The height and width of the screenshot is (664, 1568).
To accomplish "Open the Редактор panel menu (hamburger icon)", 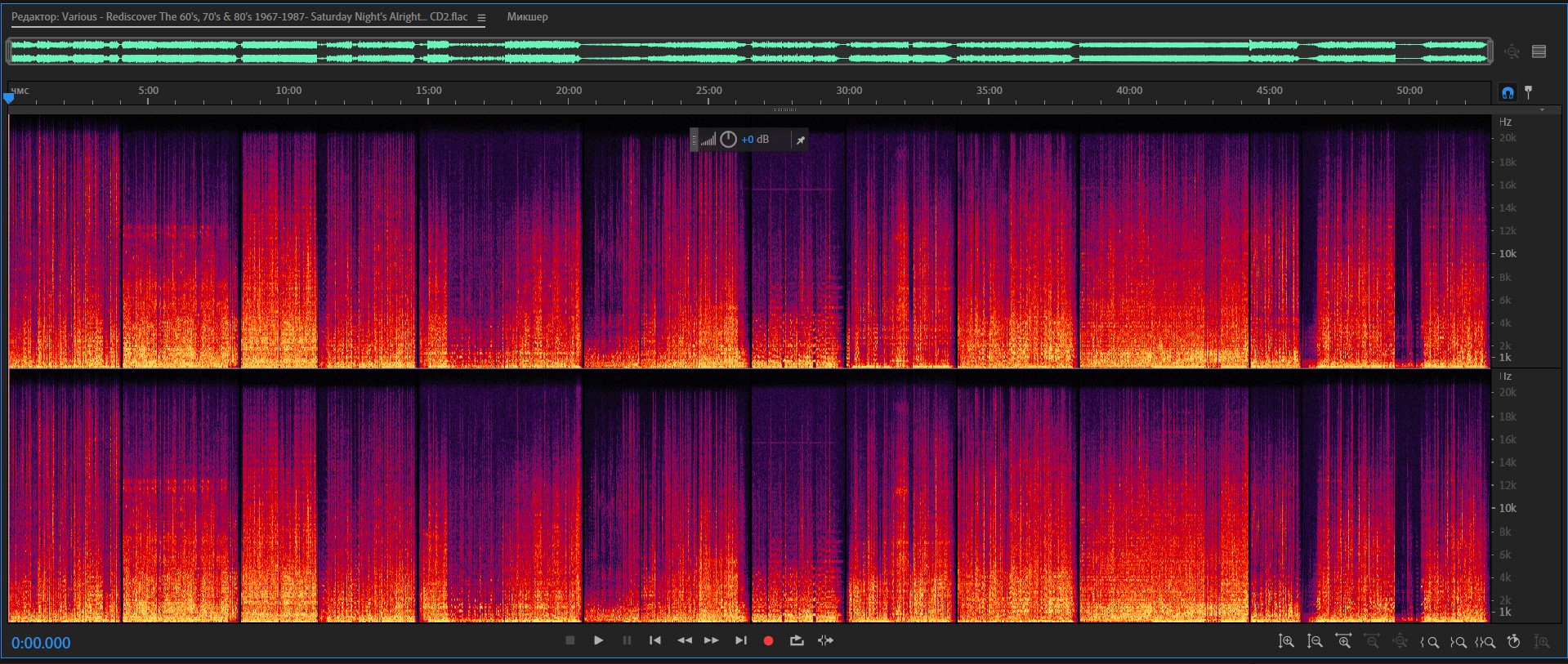I will point(482,18).
